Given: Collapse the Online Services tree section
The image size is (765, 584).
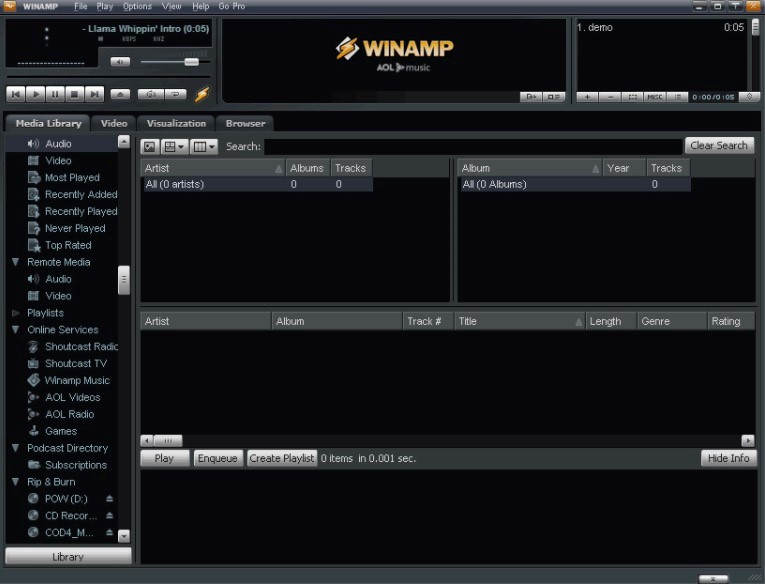Looking at the screenshot, I should [15, 330].
